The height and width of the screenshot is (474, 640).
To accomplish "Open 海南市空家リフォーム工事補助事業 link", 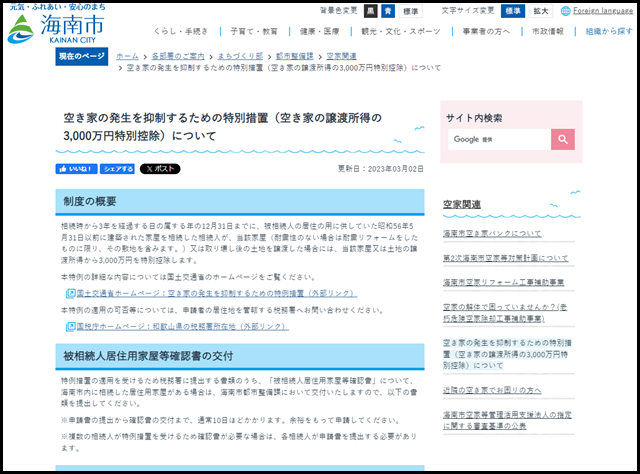I will pyautogui.click(x=503, y=282).
